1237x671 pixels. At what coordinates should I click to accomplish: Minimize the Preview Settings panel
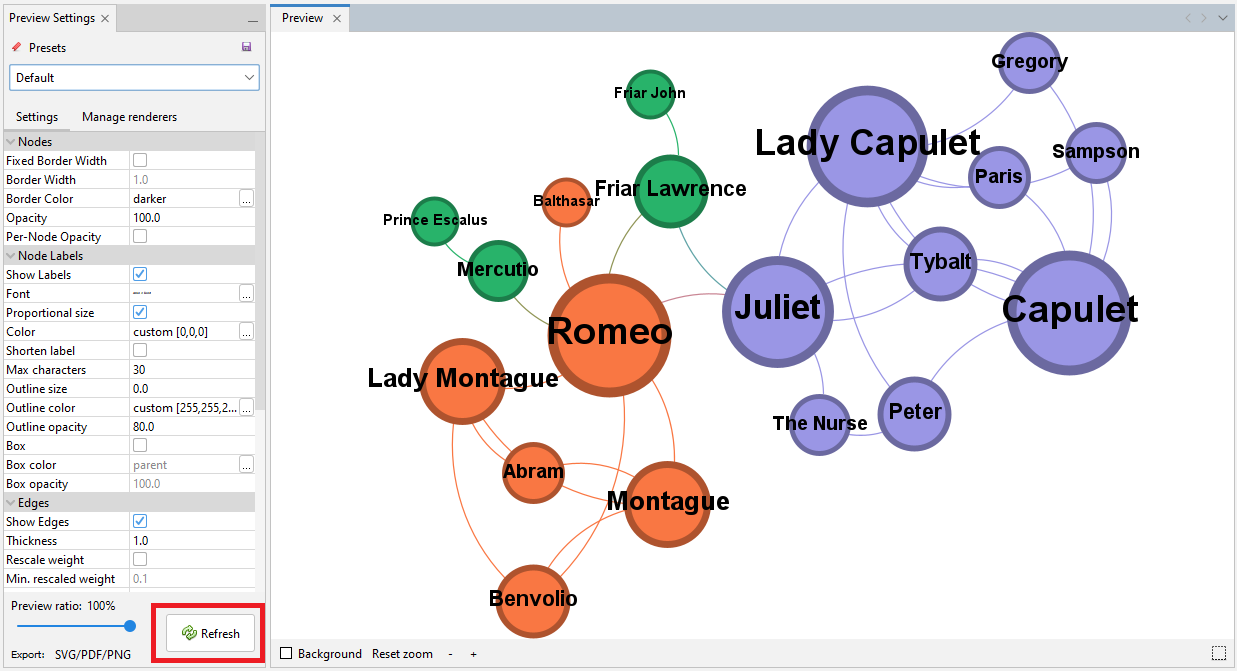coord(253,19)
